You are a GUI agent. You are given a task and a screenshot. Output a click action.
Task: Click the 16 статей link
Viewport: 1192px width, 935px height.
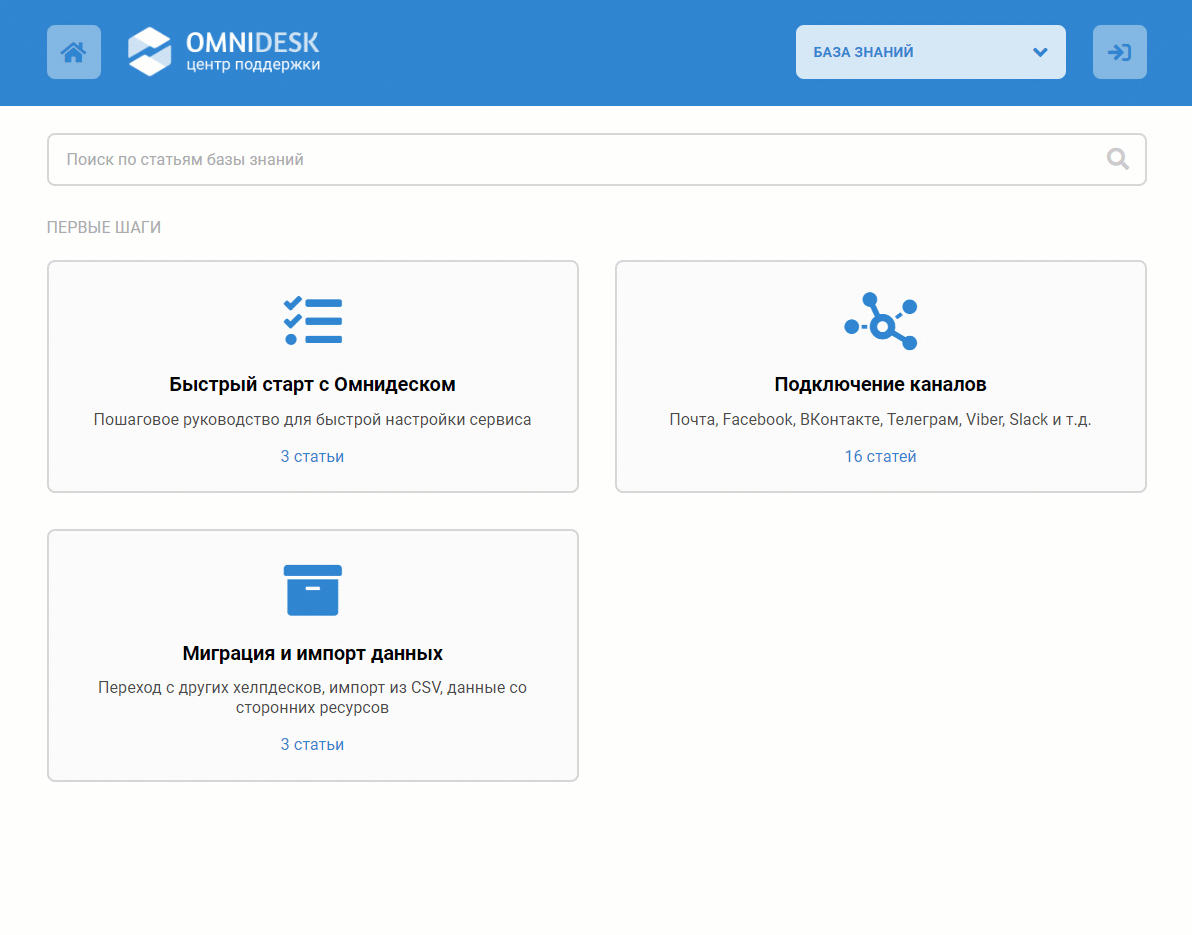click(880, 457)
